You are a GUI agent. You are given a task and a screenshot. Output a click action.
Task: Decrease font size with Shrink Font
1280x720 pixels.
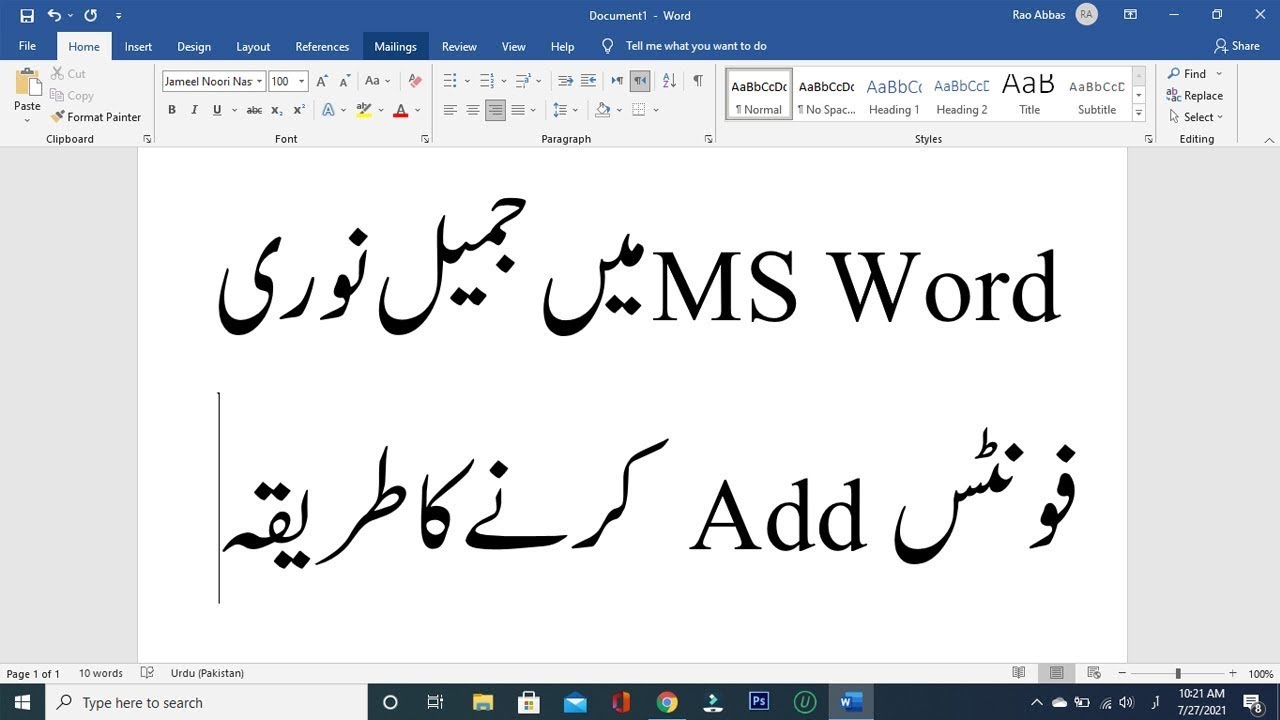pyautogui.click(x=343, y=81)
